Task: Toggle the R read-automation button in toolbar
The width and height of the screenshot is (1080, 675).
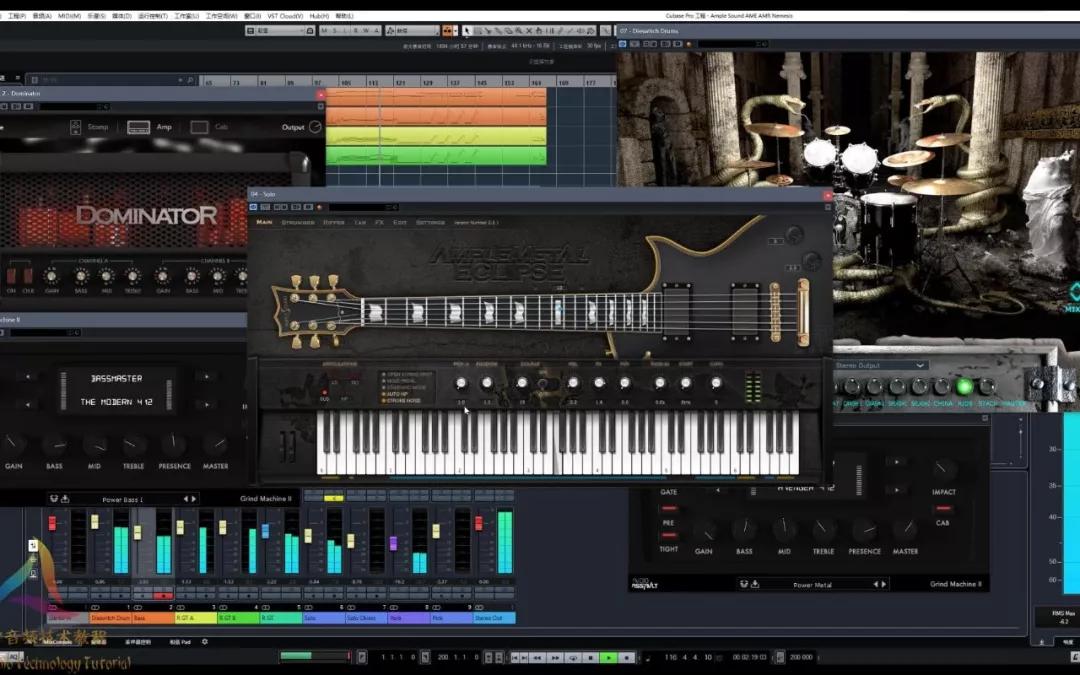Action: [x=355, y=30]
